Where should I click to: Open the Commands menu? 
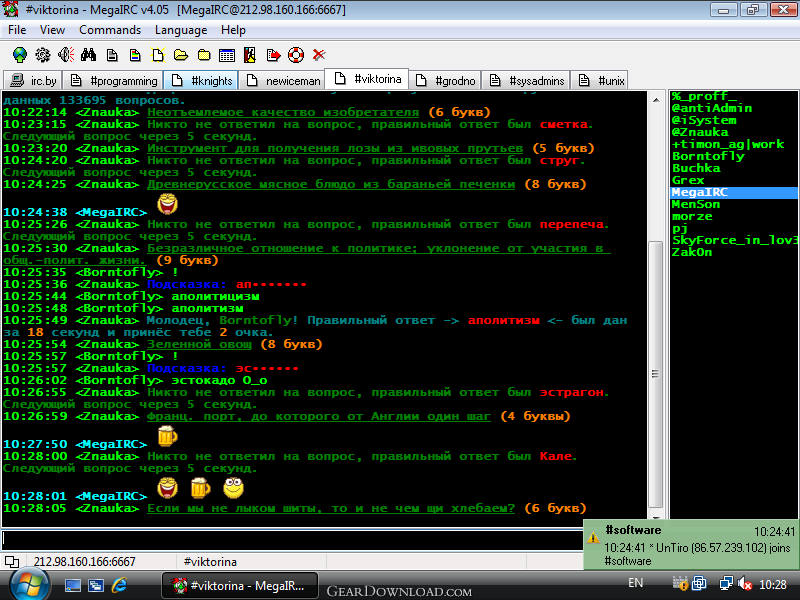[x=110, y=30]
